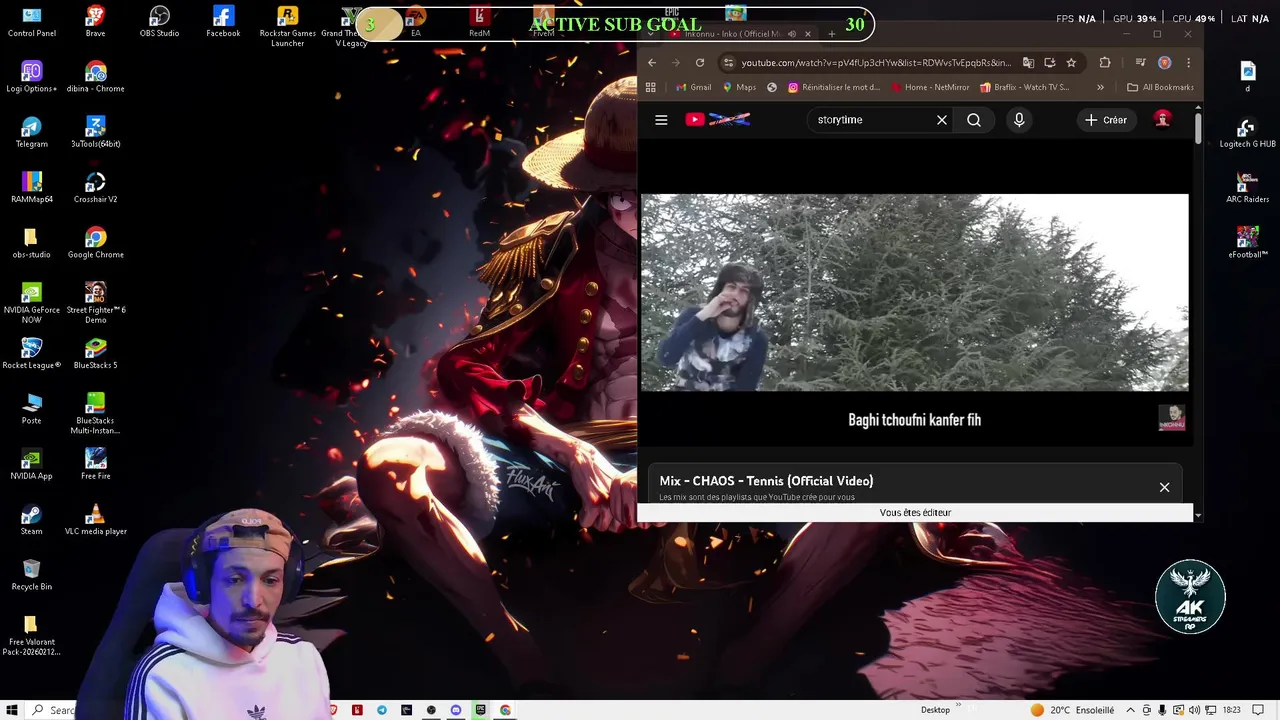Click the Mix - CHAOS - Tennis (Official Video) title
The image size is (1280, 720).
coord(766,481)
